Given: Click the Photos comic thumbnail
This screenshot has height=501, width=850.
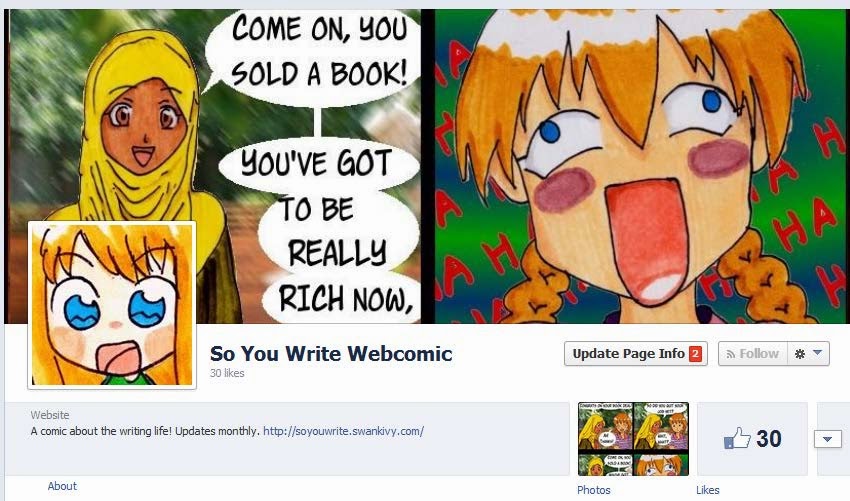Looking at the screenshot, I should [x=633, y=439].
